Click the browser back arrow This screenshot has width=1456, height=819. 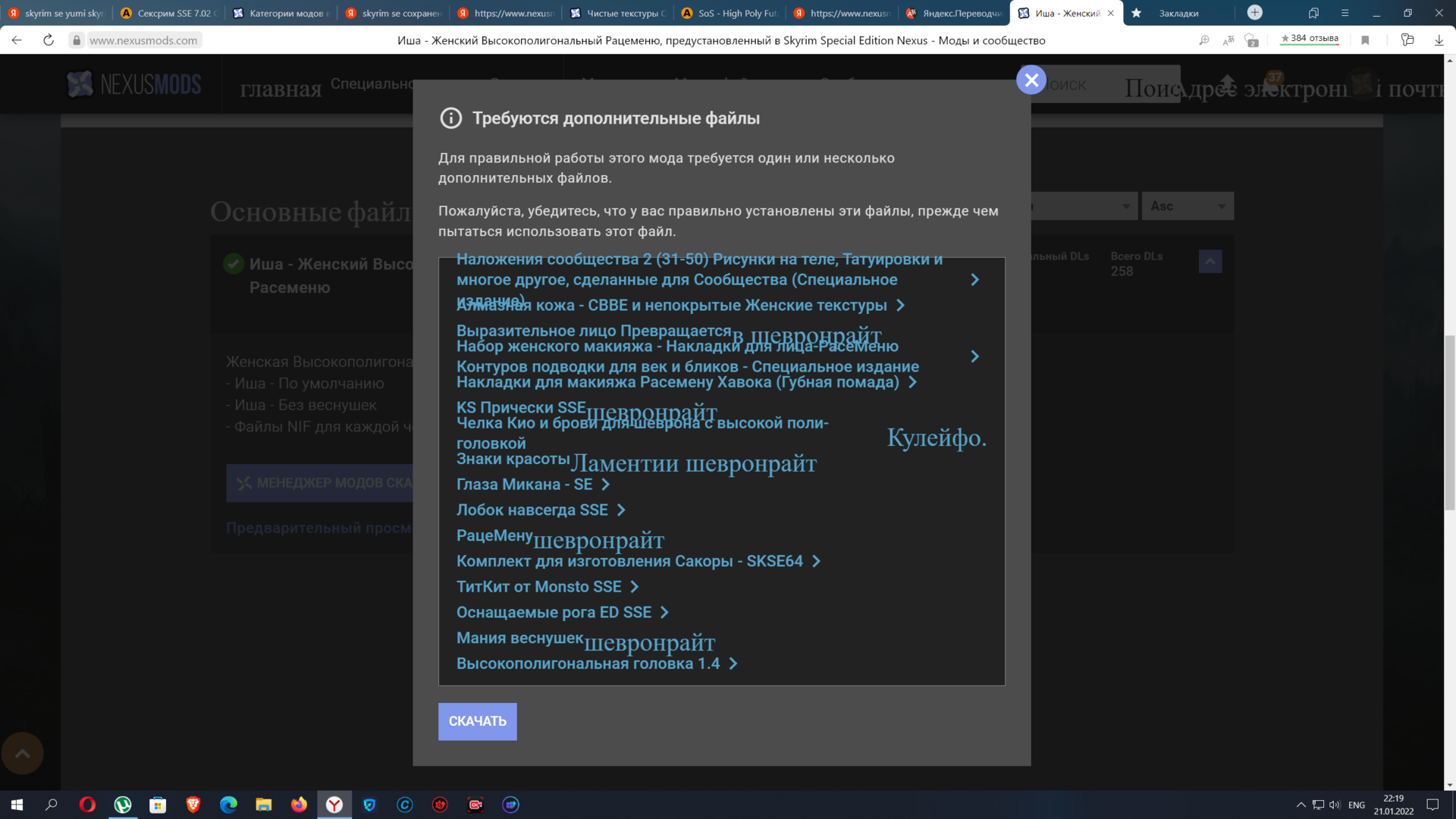(17, 40)
